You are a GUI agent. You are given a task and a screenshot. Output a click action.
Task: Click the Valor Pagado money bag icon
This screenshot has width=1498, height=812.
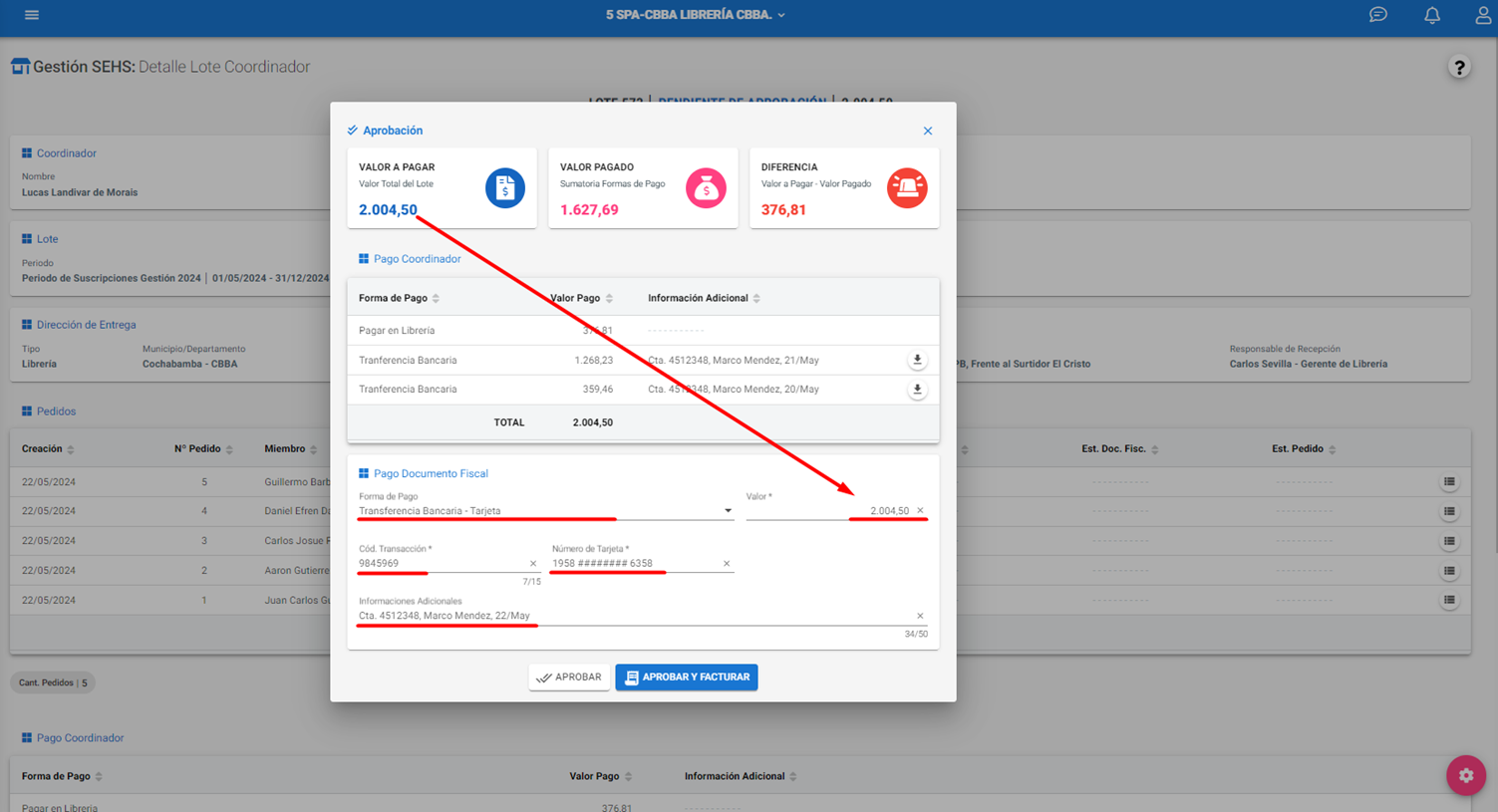tap(706, 188)
